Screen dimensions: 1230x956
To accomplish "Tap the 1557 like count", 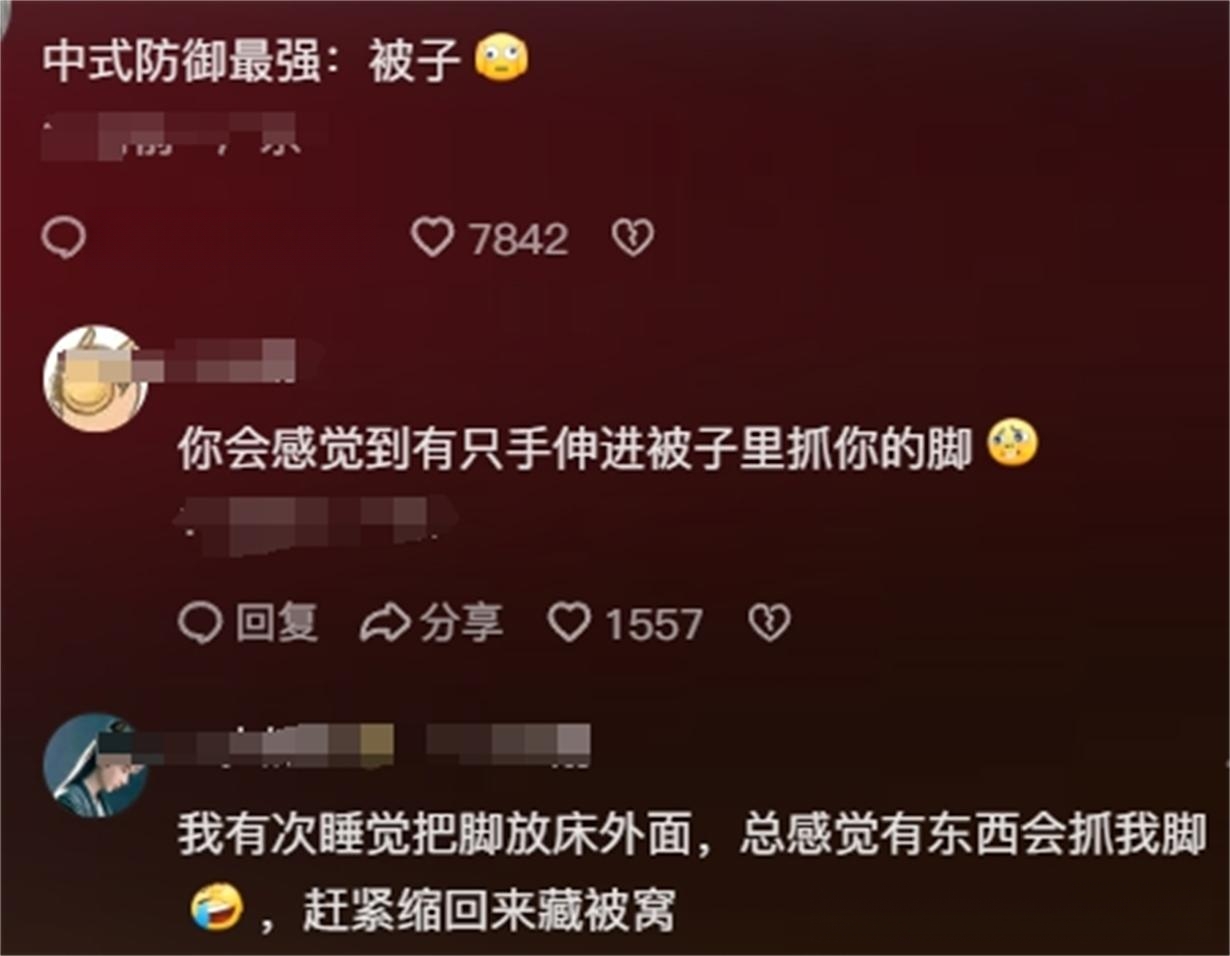I will coord(654,625).
